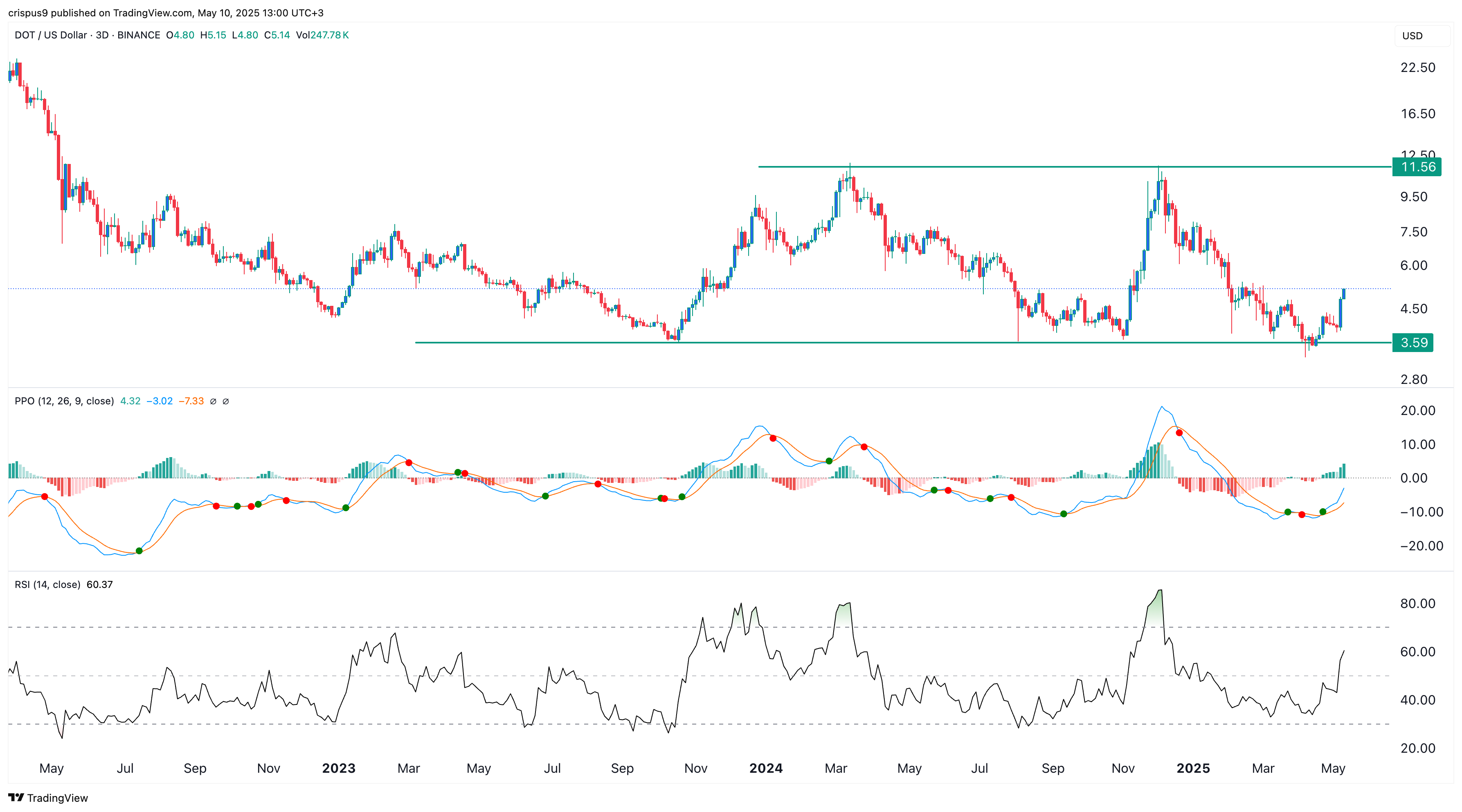Click the RSI value 60.37 in legend
The height and width of the screenshot is (812, 1462).
(x=99, y=584)
